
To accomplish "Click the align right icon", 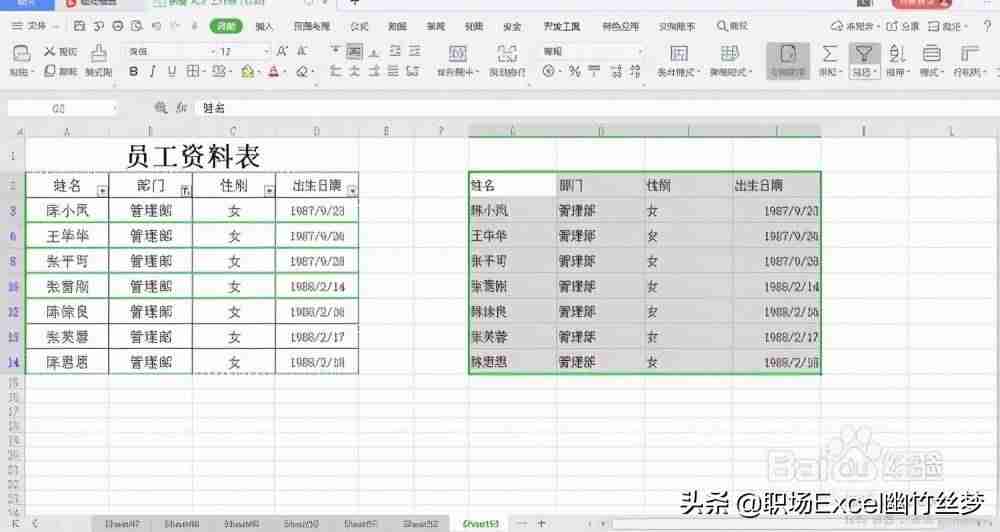I will coord(374,71).
